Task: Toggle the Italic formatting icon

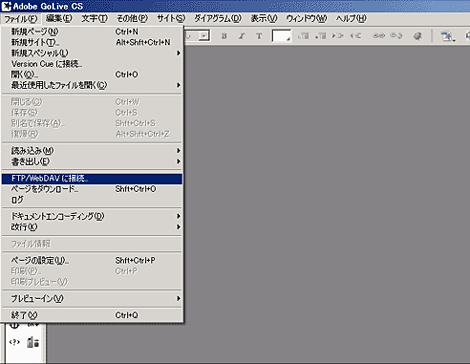Action: point(242,36)
